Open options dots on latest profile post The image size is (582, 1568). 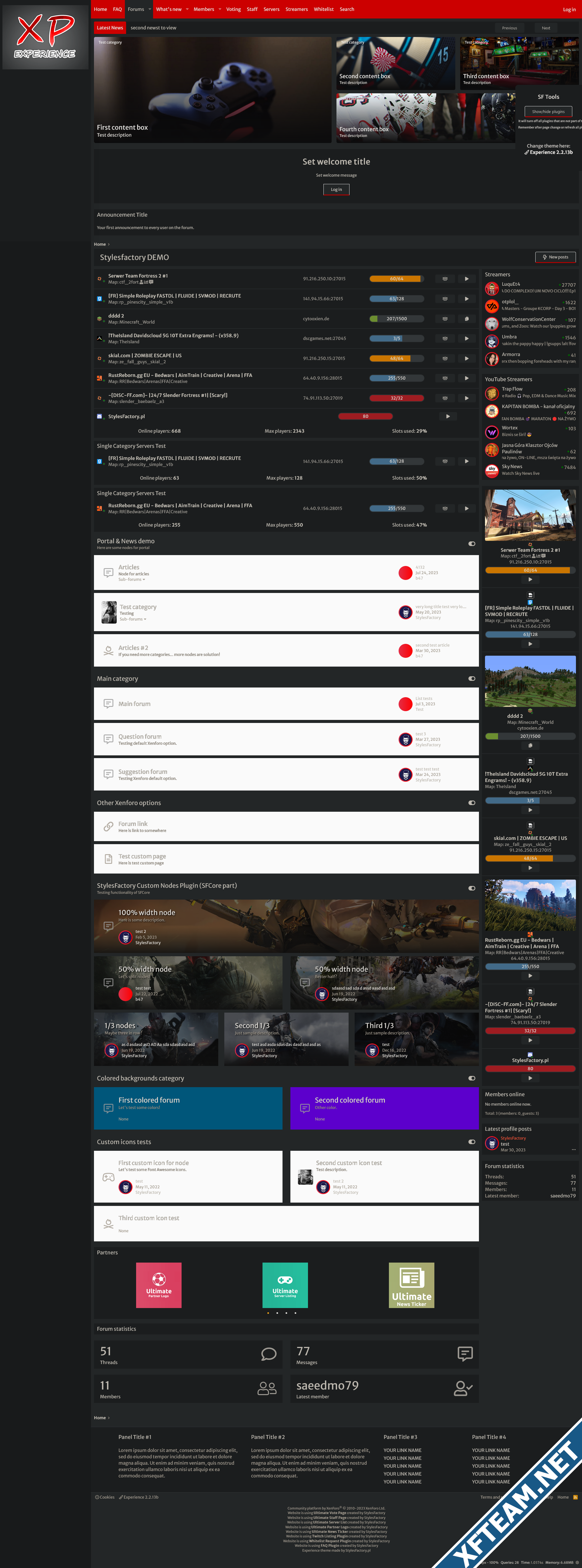coord(574,1150)
